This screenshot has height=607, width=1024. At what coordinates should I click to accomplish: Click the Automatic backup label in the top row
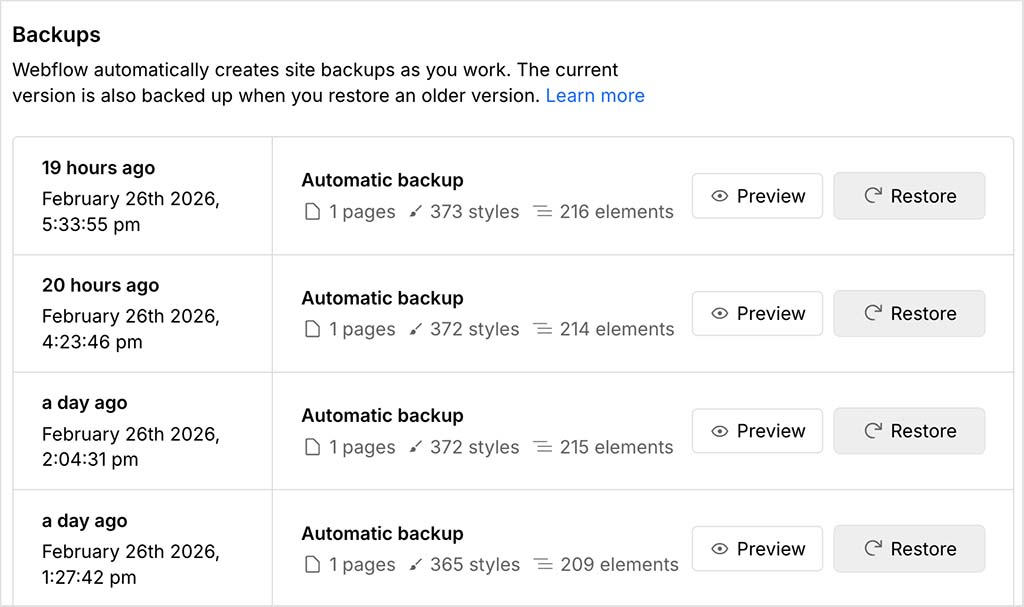click(x=382, y=180)
